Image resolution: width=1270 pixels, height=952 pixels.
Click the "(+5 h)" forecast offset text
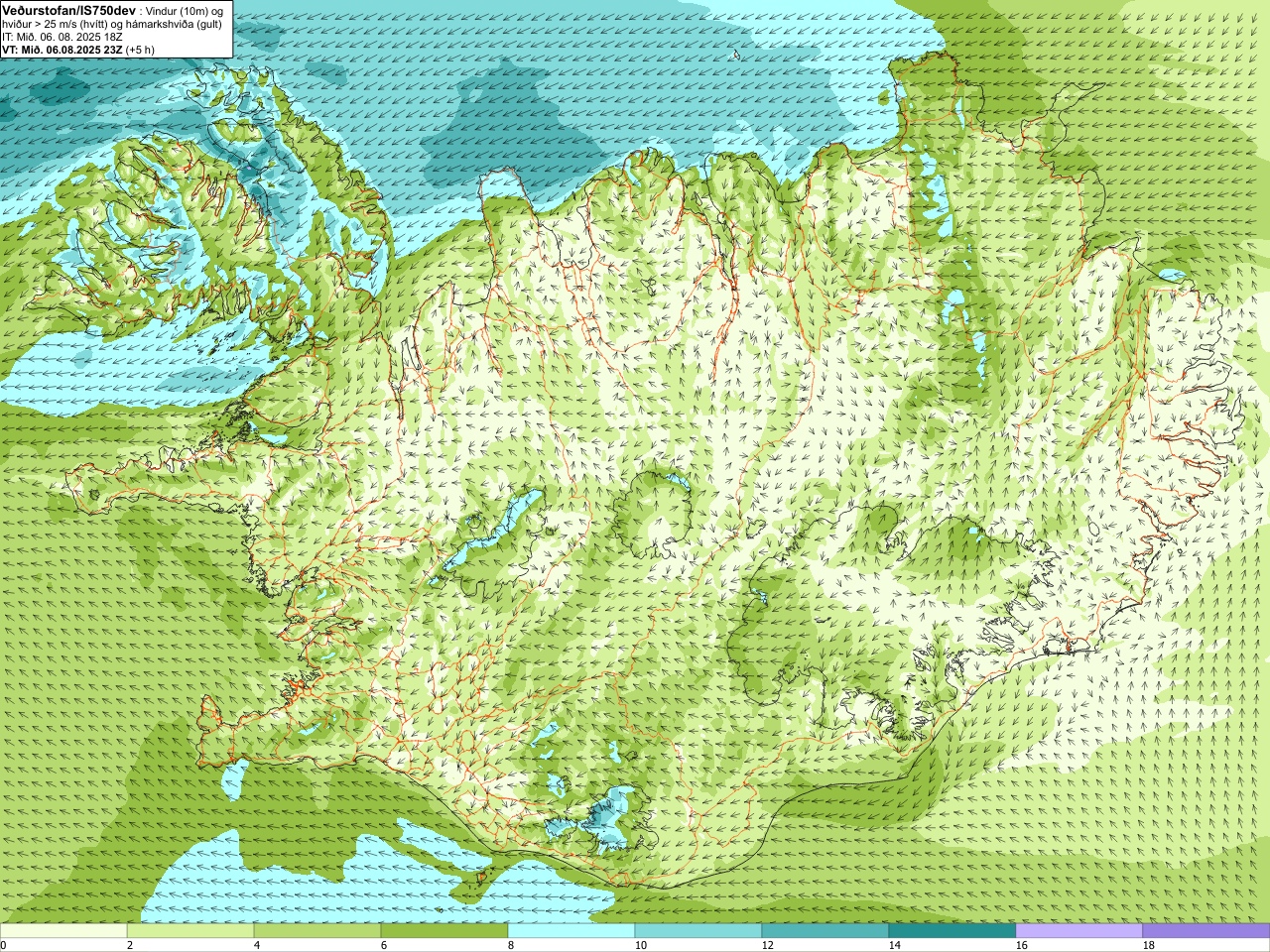pos(141,49)
